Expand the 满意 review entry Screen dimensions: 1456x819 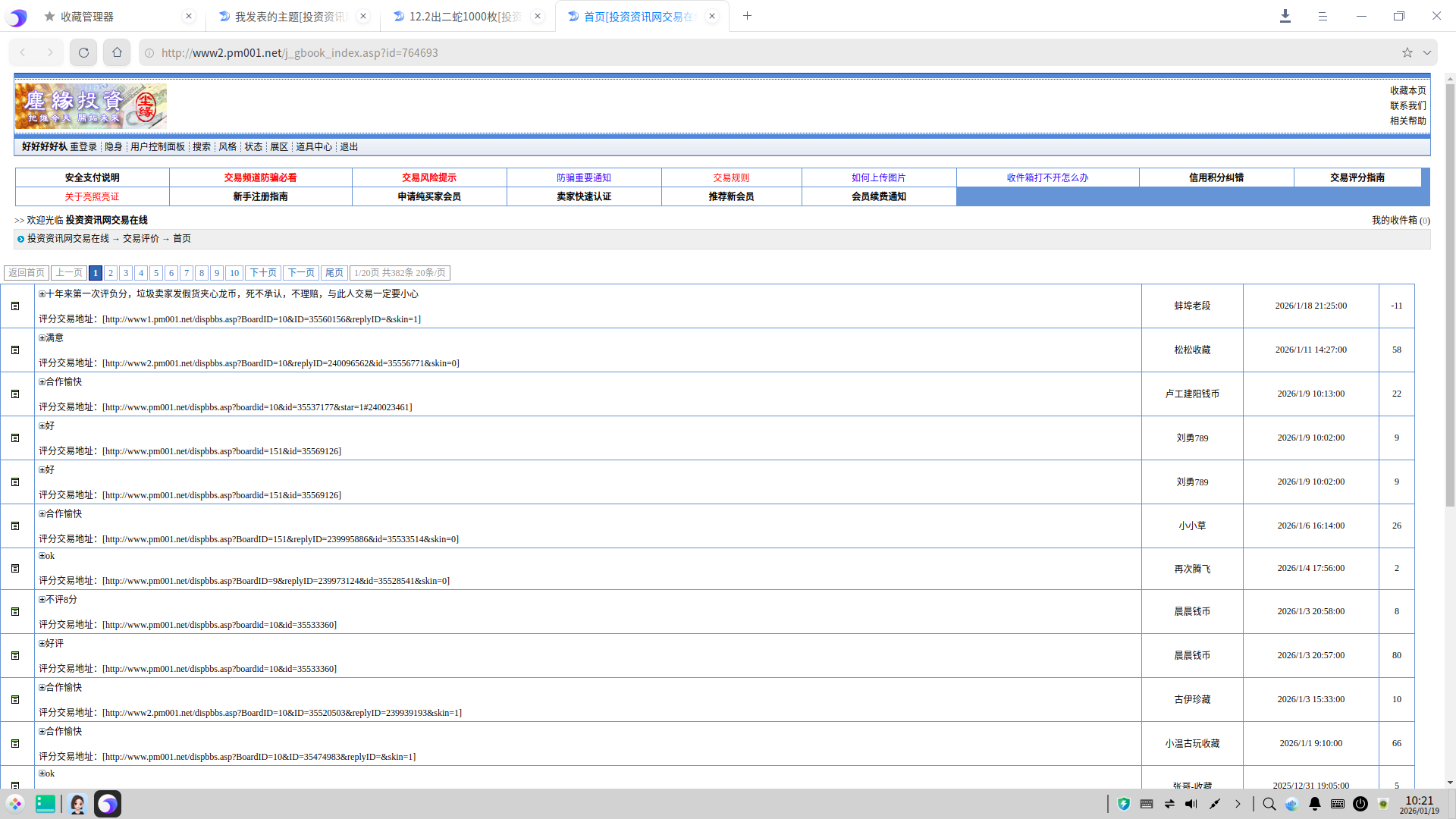(x=42, y=338)
